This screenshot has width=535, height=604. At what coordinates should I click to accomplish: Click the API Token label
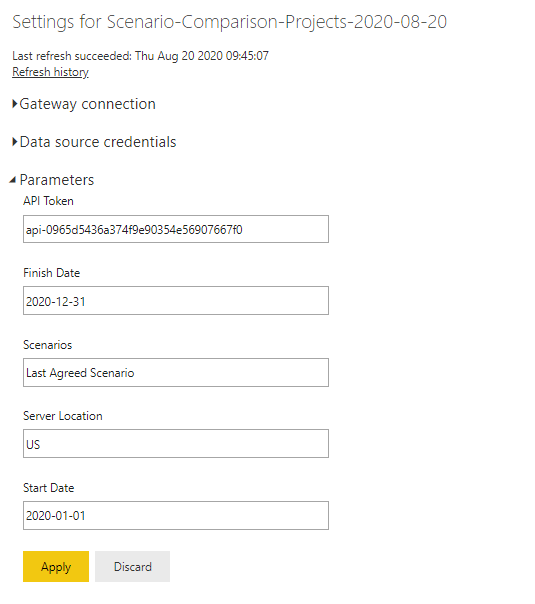(x=48, y=201)
